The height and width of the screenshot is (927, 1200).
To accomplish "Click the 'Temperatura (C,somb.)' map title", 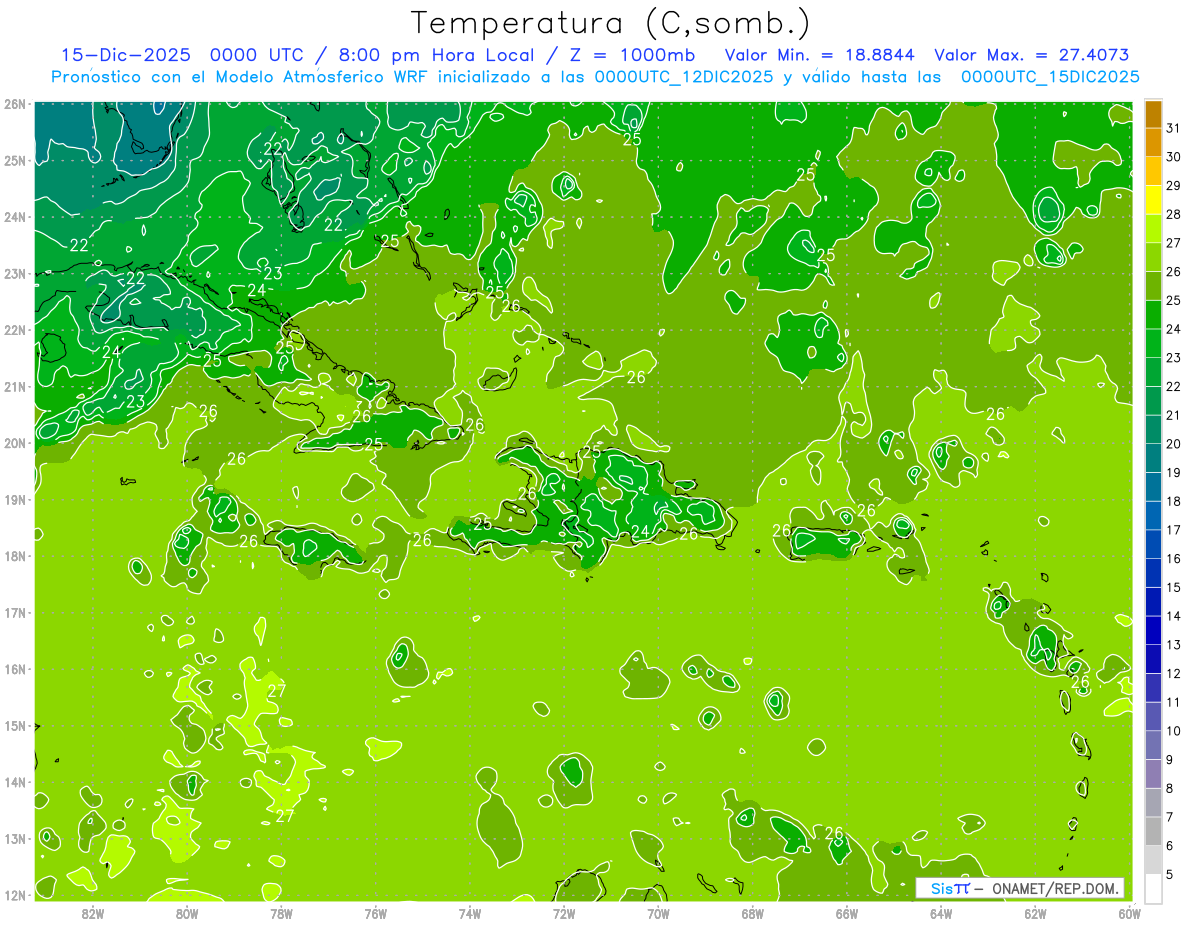I will coord(611,23).
